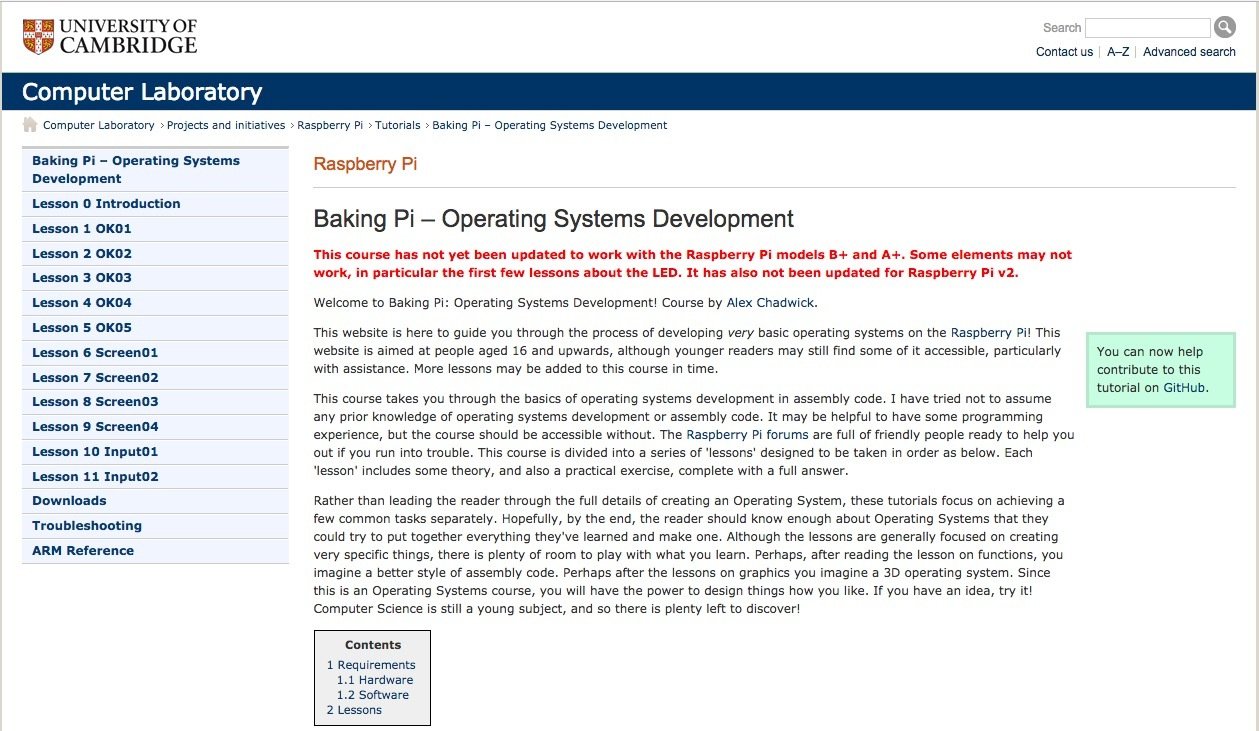Open Lesson 8 Screen03 in sidebar
Screen dimensions: 1259x731
pyautogui.click(x=155, y=402)
